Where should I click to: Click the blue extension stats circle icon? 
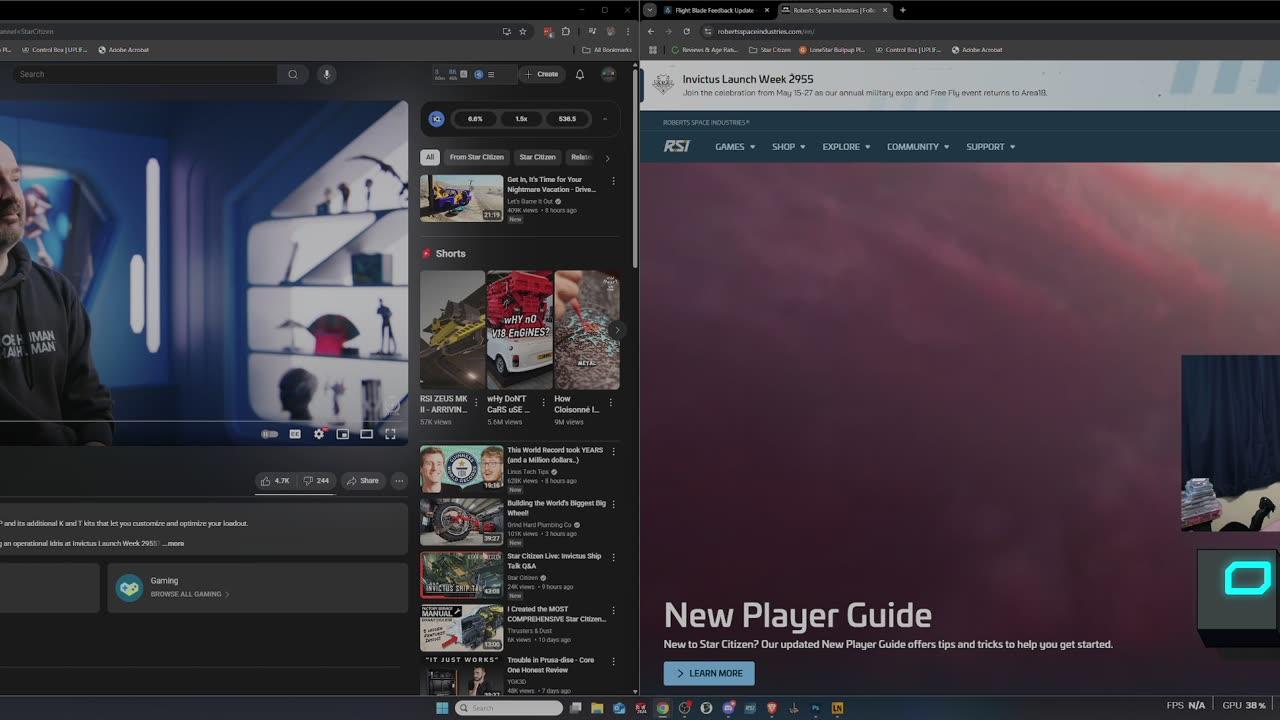coord(436,119)
